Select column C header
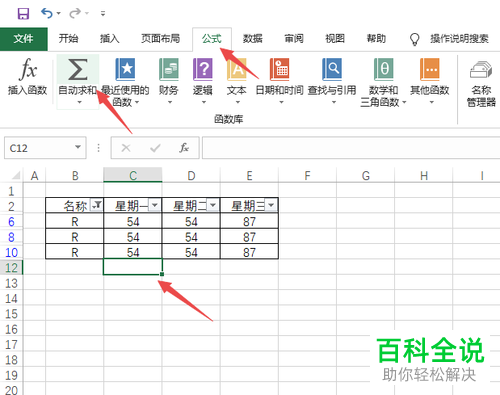Viewport: 500px width, 395px height. 133,175
